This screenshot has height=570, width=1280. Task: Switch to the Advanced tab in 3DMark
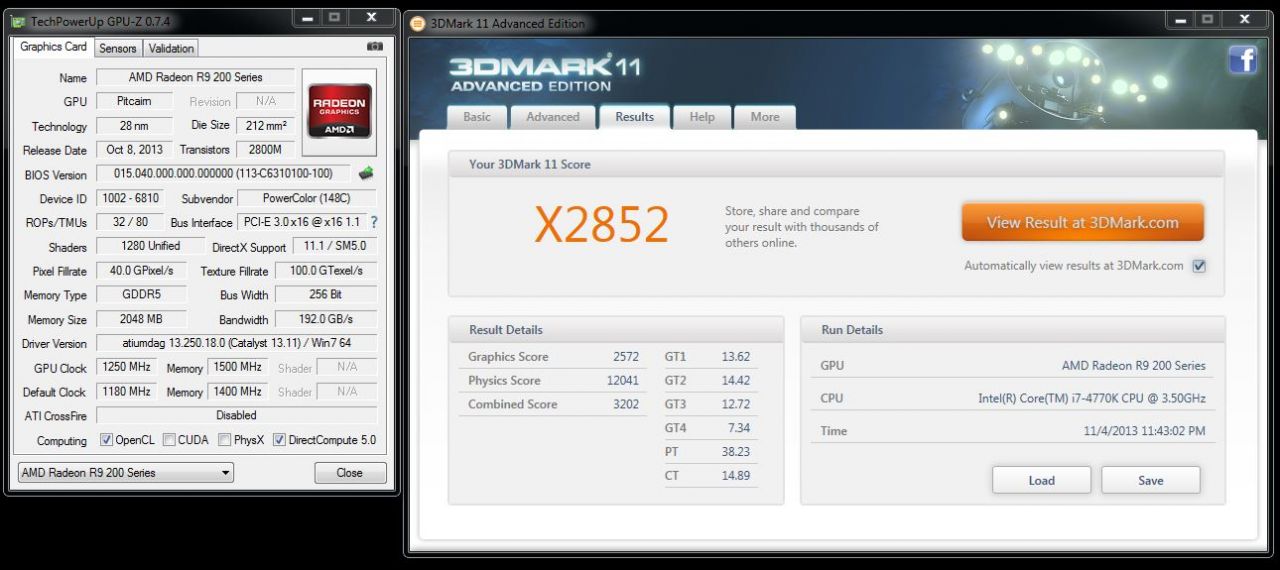tap(553, 117)
